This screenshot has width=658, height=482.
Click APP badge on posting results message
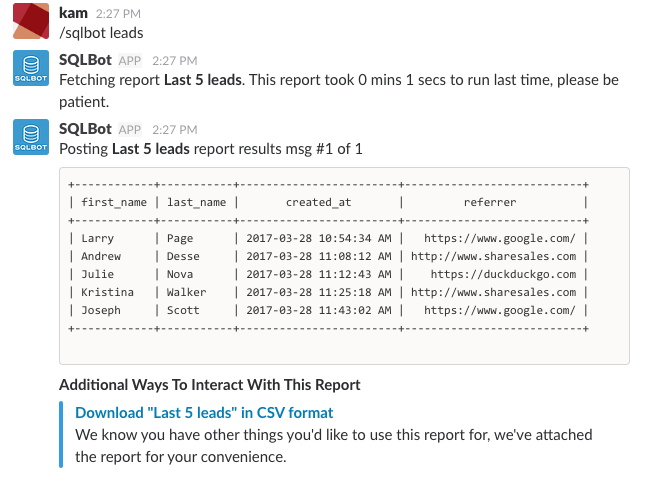click(x=130, y=130)
